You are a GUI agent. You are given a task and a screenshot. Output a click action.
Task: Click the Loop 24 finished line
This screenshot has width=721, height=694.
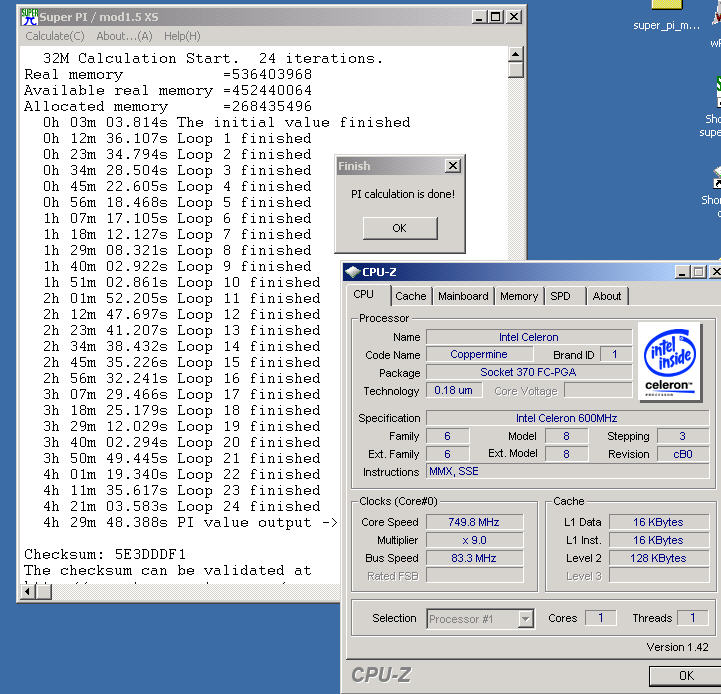(182, 506)
